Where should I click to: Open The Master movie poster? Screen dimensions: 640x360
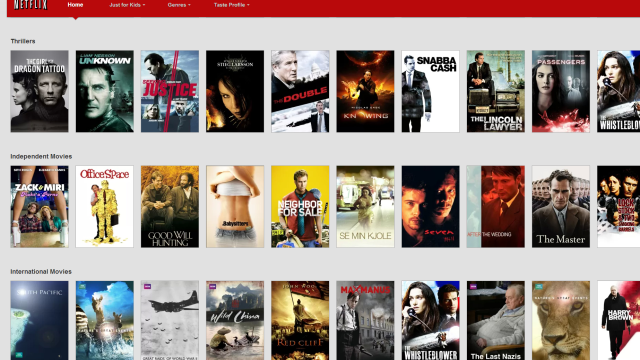point(561,207)
